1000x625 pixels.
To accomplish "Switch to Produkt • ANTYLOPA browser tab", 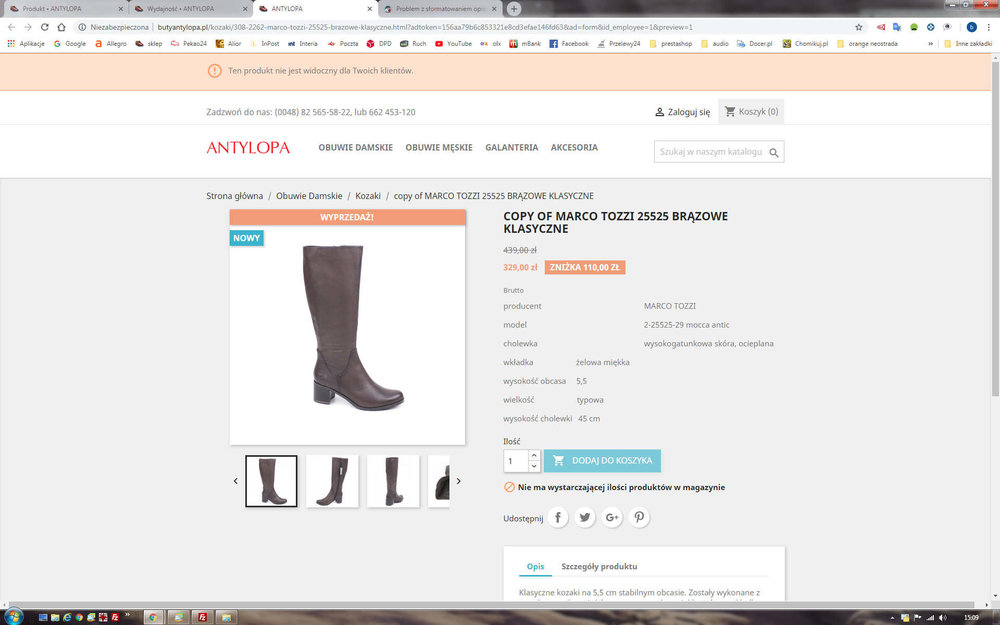I will click(x=64, y=9).
